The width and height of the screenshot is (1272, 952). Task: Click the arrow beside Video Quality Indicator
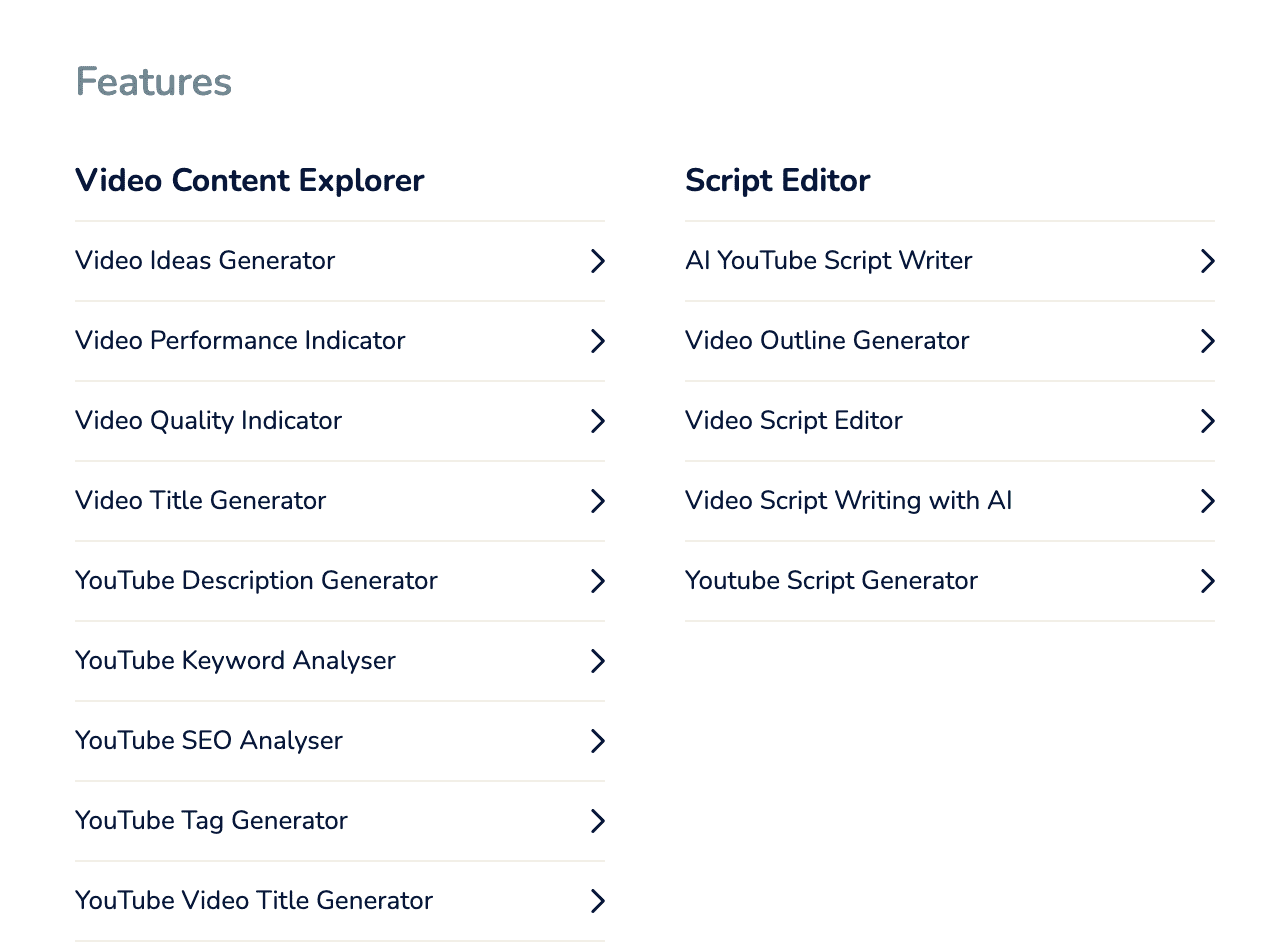(x=597, y=421)
